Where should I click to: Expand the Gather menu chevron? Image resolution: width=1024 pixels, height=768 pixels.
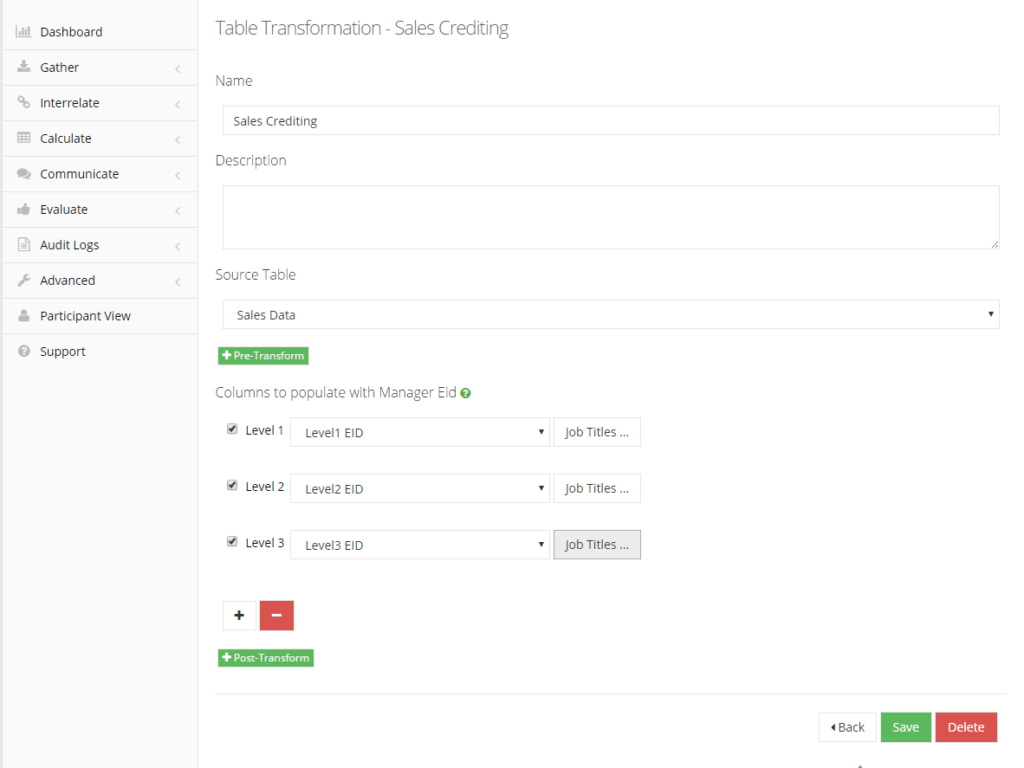coord(178,68)
